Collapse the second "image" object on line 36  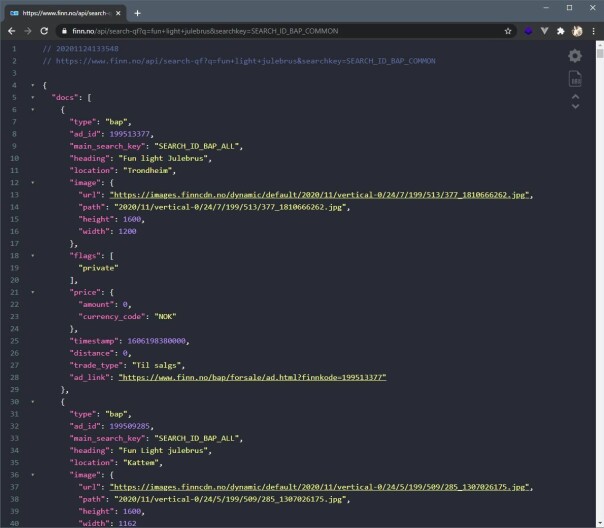tap(33, 475)
